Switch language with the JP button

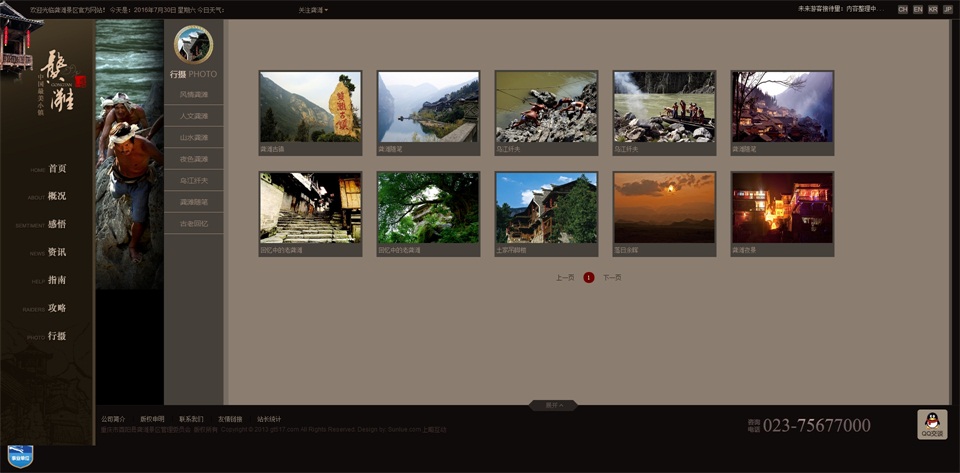947,9
